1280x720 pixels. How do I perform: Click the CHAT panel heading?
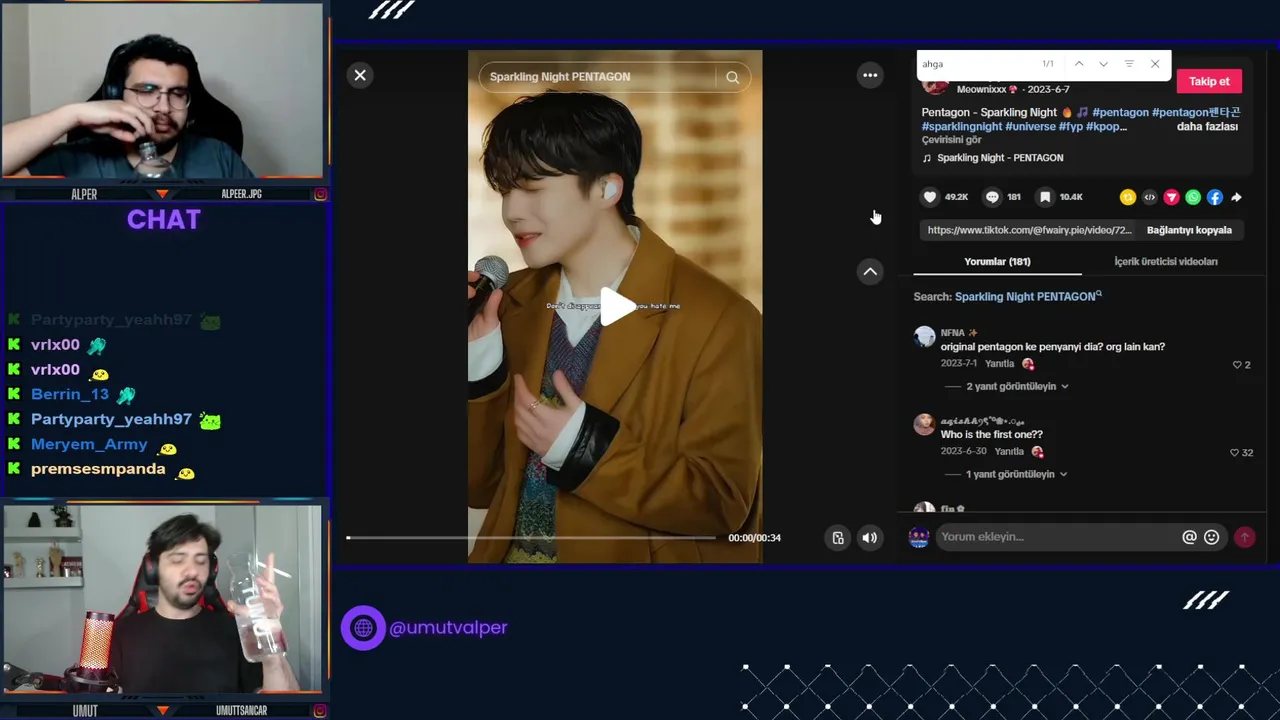[164, 220]
